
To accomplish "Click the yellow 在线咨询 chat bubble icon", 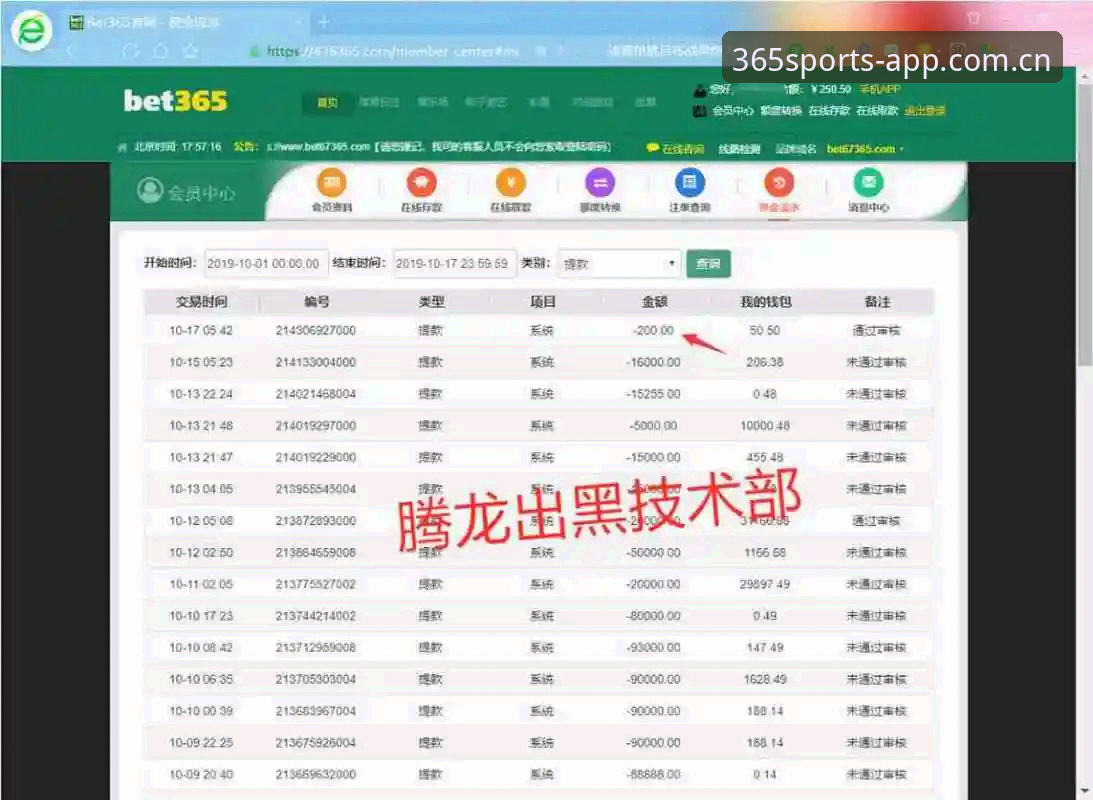I will click(x=652, y=148).
